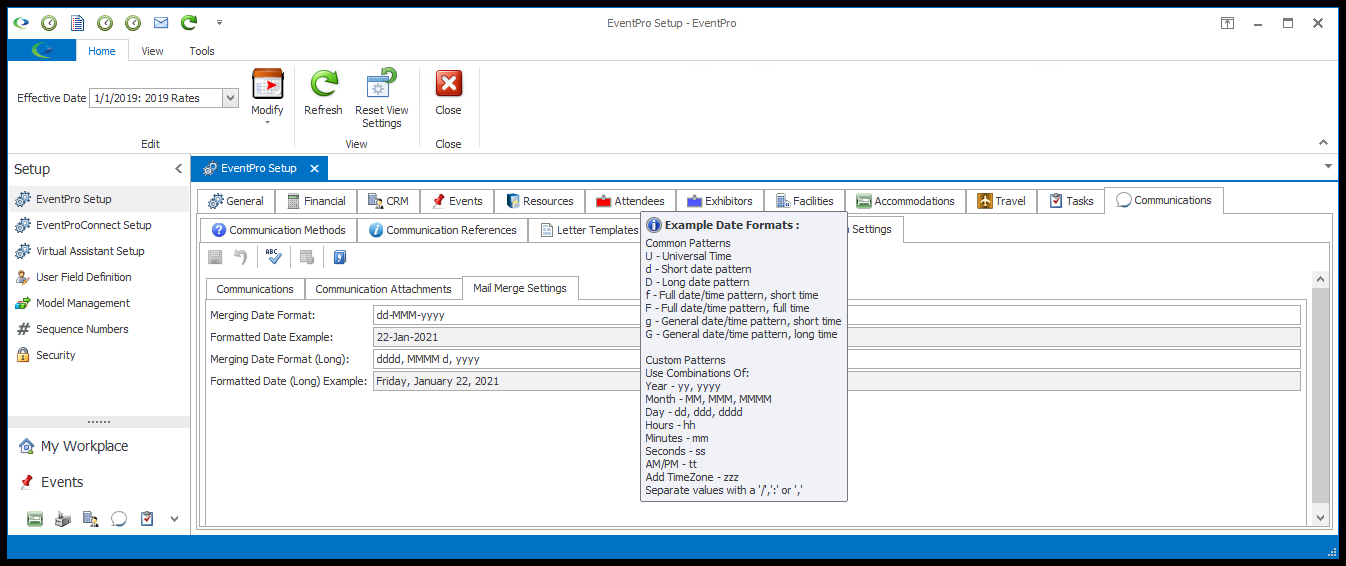Select the Communications setup tab
The height and width of the screenshot is (566, 1346).
[1163, 200]
